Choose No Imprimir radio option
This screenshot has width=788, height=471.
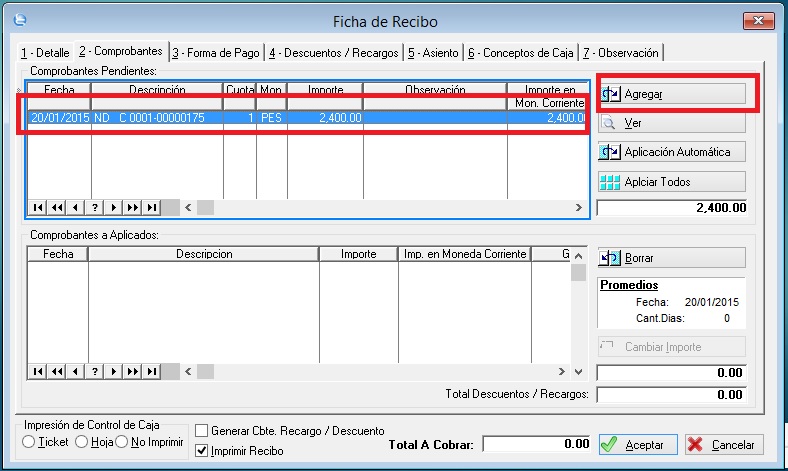pos(123,442)
